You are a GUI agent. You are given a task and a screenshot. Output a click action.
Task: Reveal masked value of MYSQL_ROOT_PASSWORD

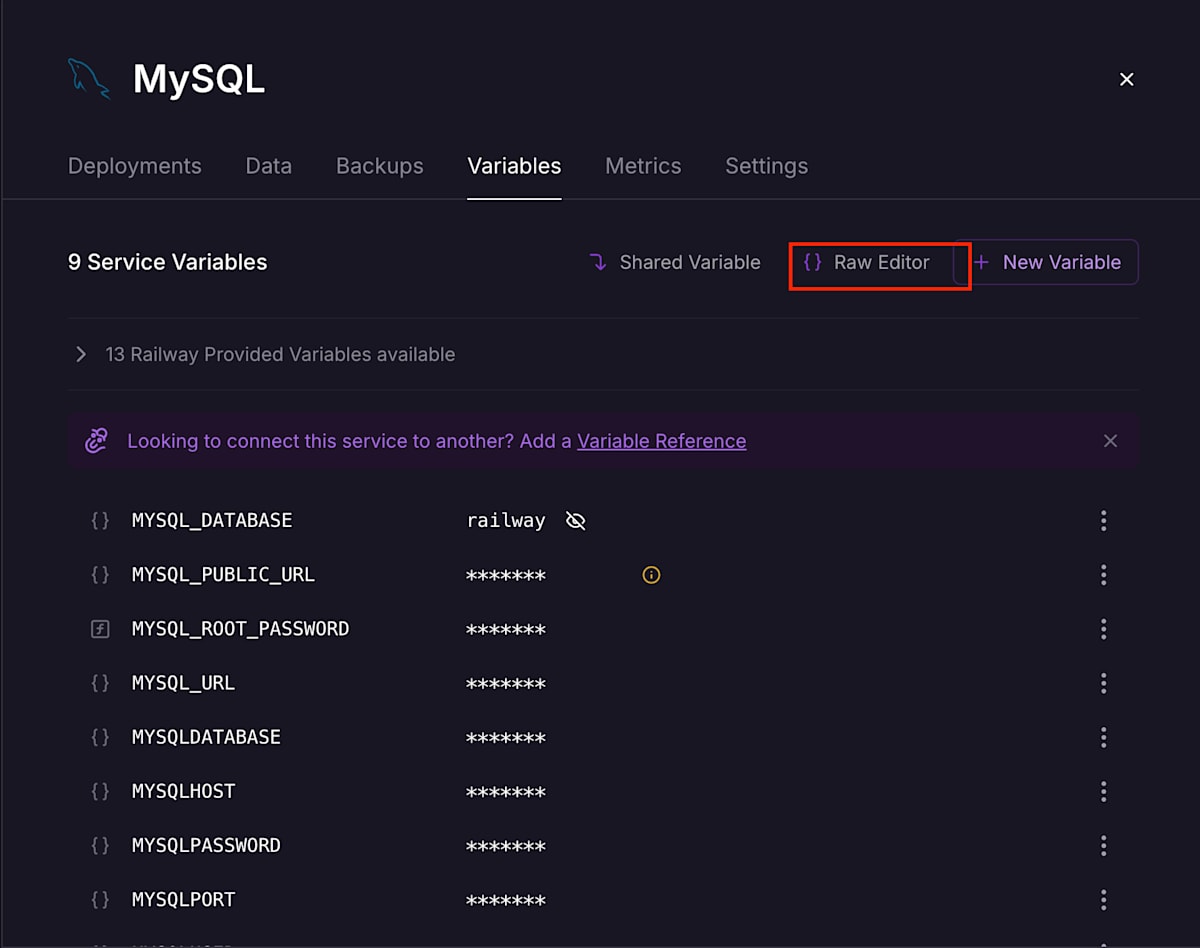[x=506, y=630]
